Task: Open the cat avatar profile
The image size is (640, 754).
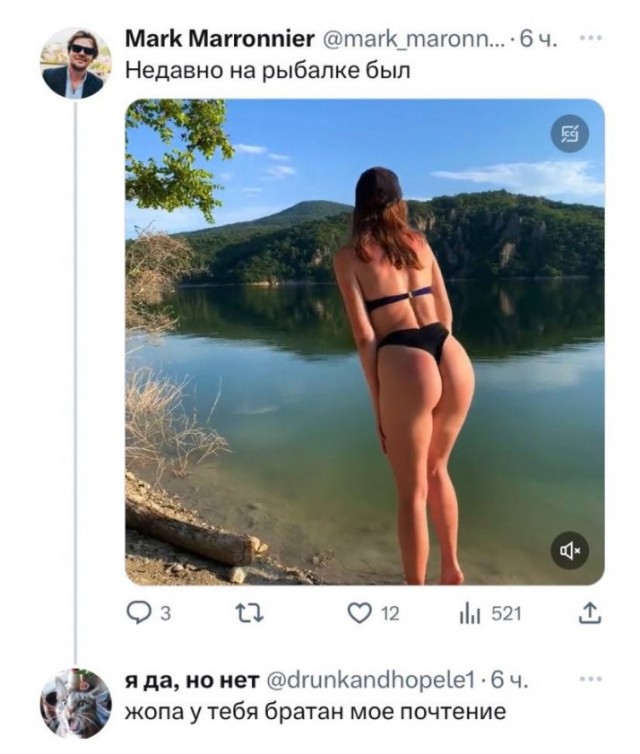Action: click(75, 702)
